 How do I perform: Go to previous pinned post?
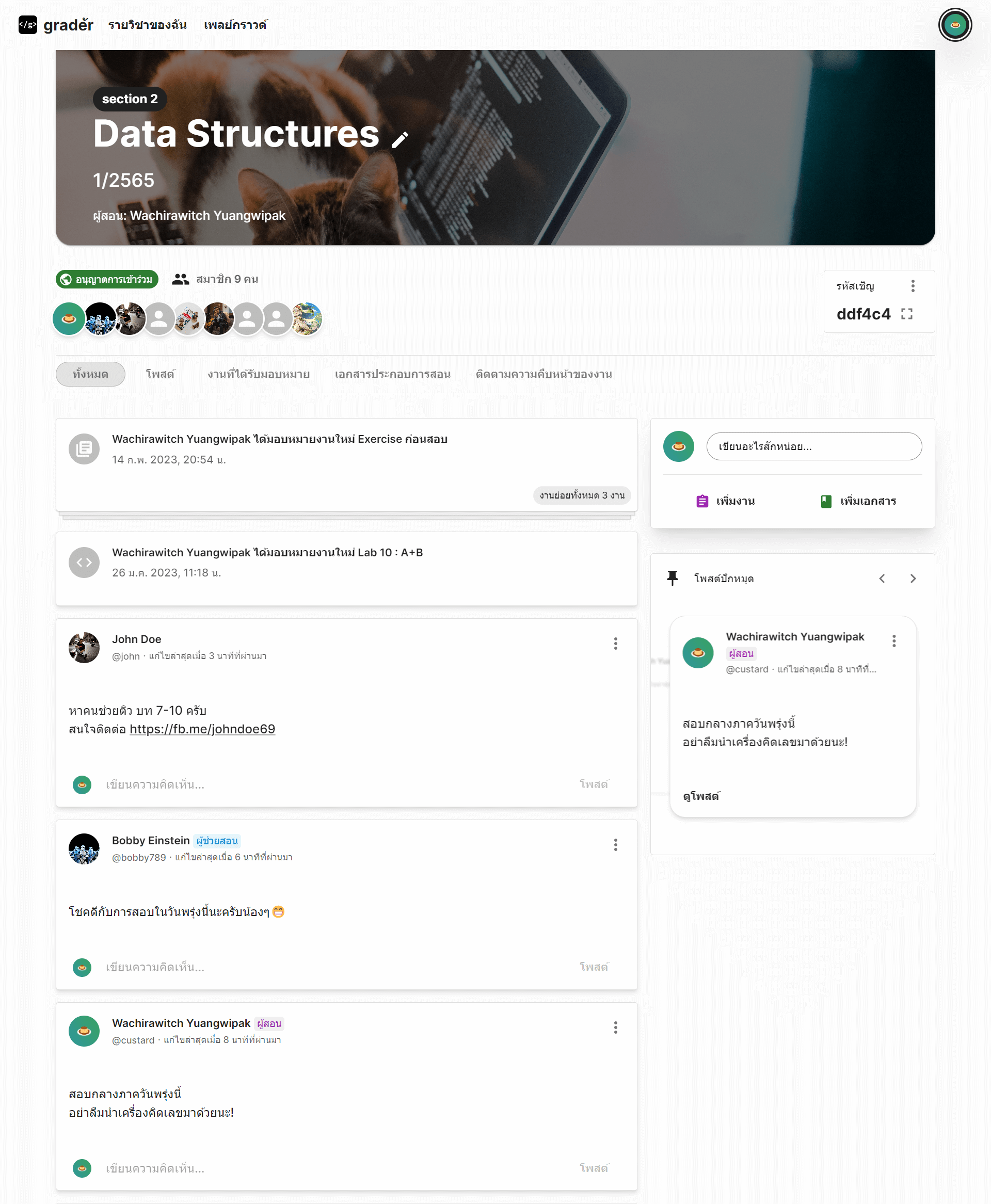(882, 579)
